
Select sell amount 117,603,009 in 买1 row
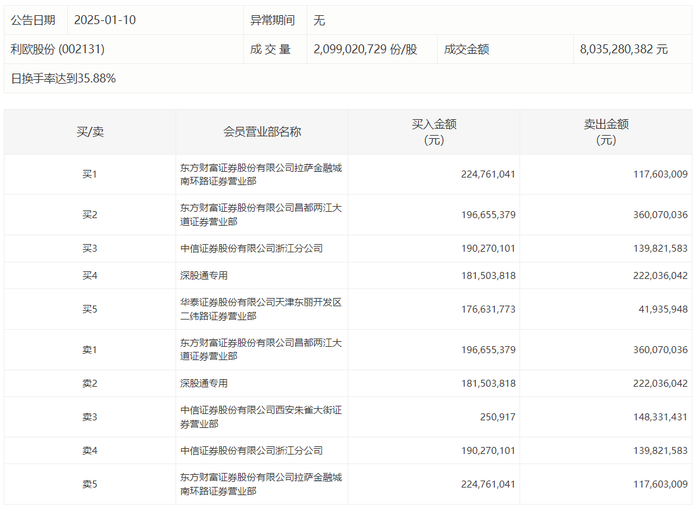(660, 174)
